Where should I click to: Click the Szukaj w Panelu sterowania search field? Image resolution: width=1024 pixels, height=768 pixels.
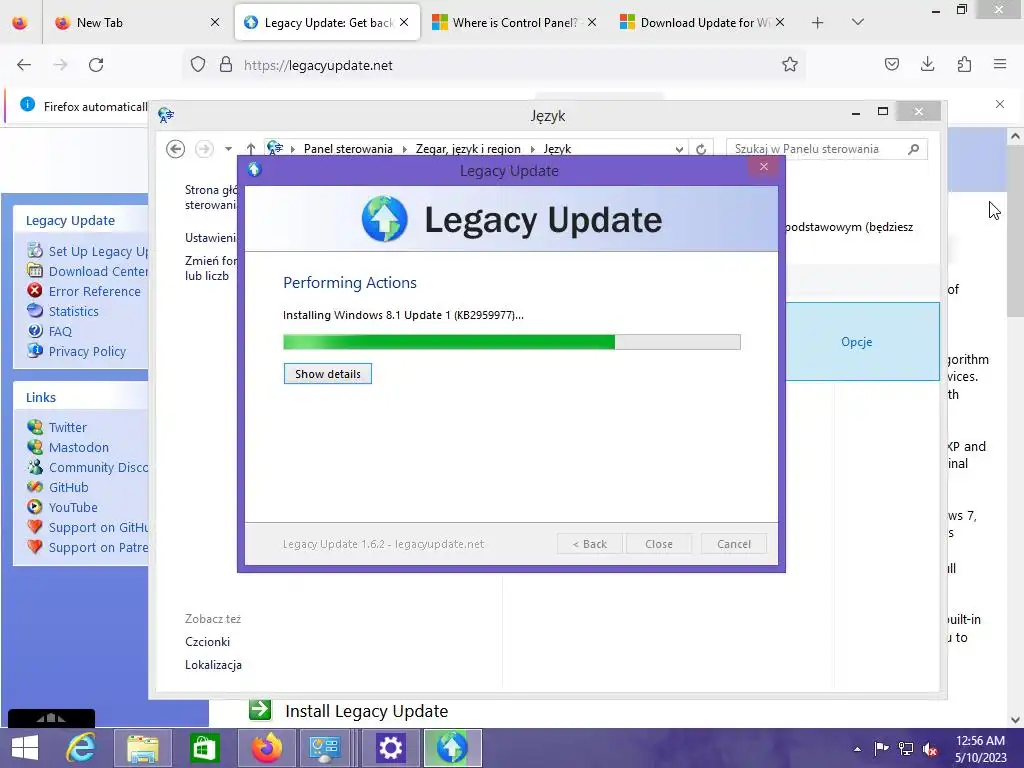click(826, 149)
